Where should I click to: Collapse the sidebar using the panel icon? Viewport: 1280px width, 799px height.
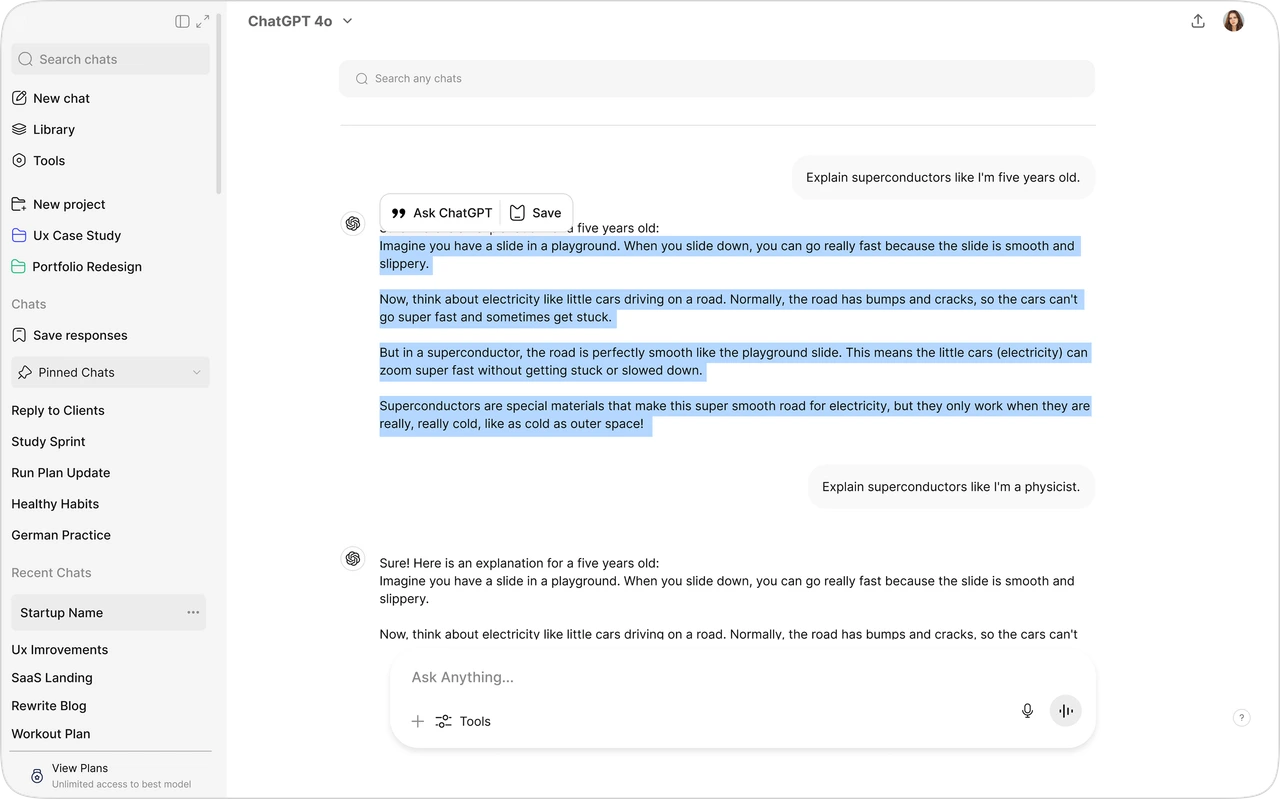(x=181, y=20)
